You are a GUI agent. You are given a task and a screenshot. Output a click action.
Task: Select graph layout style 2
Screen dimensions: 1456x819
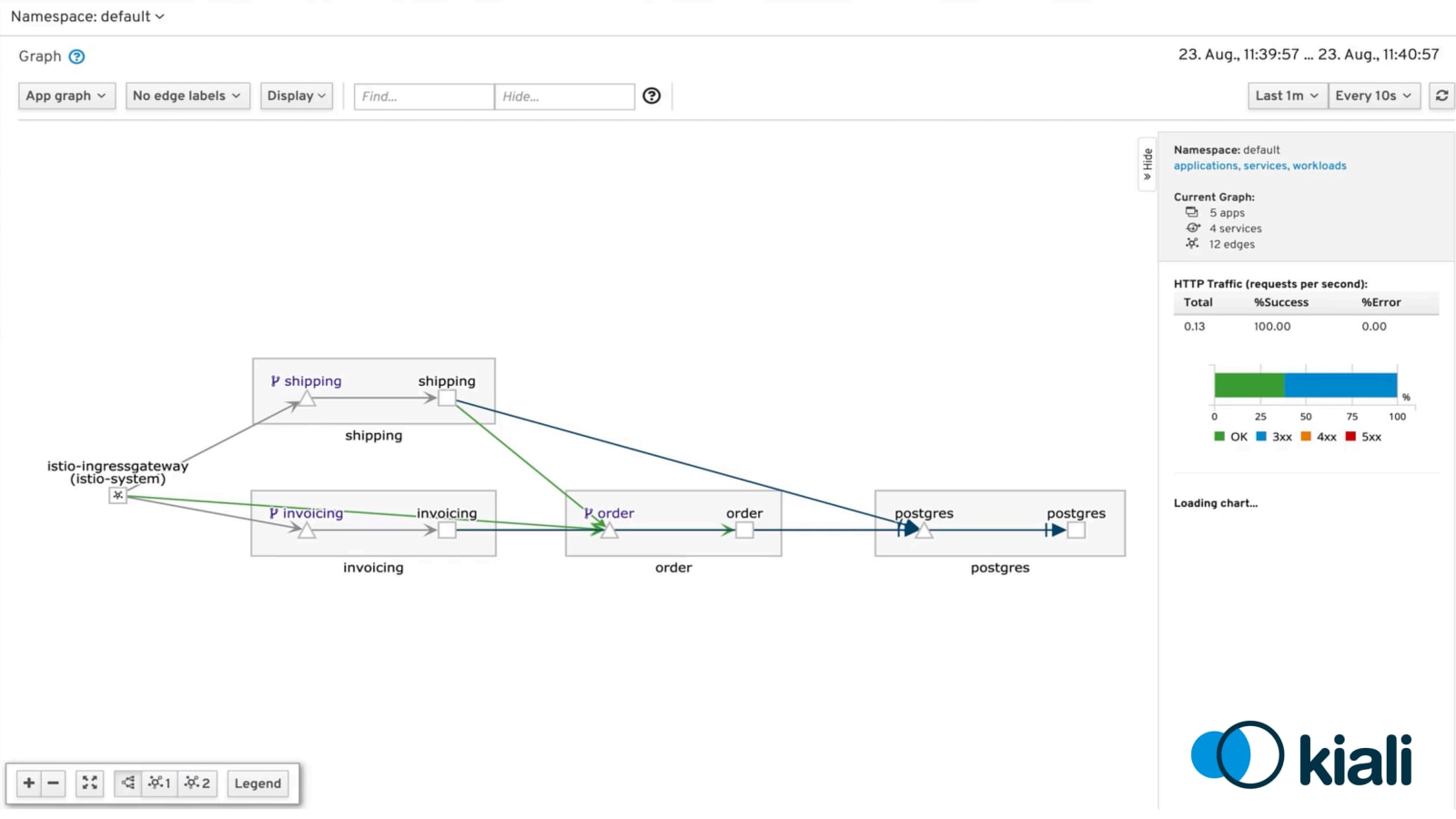coord(197,783)
